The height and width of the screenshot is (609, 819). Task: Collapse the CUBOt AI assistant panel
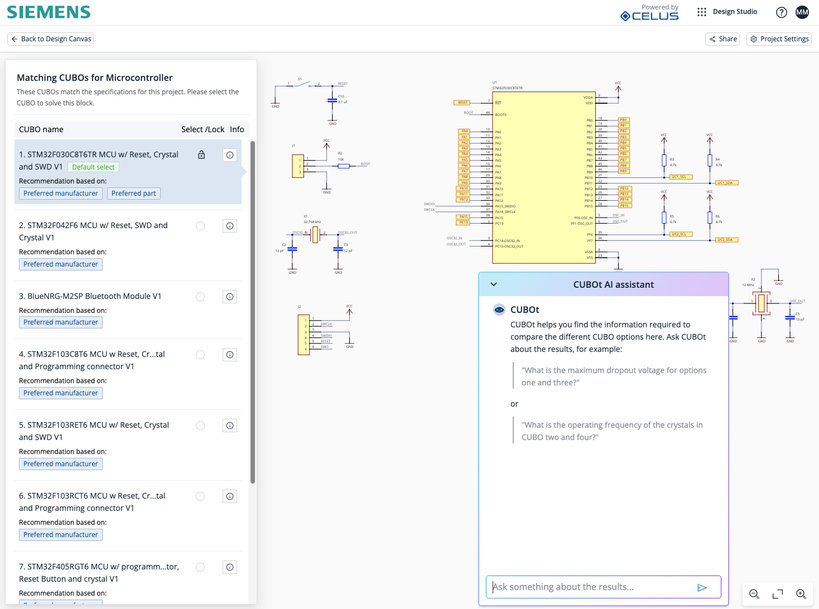(494, 285)
